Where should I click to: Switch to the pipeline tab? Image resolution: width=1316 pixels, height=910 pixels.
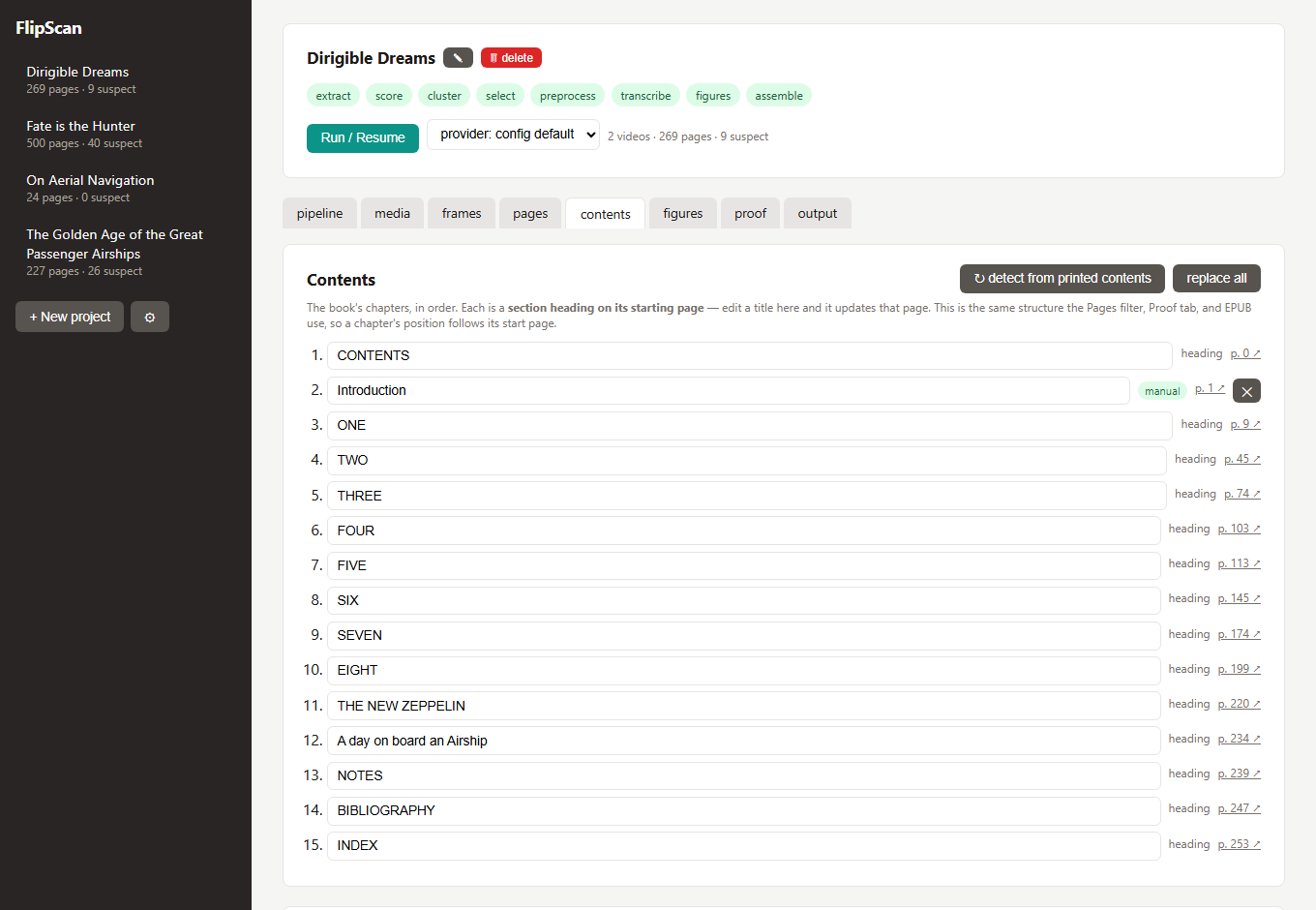tap(319, 213)
